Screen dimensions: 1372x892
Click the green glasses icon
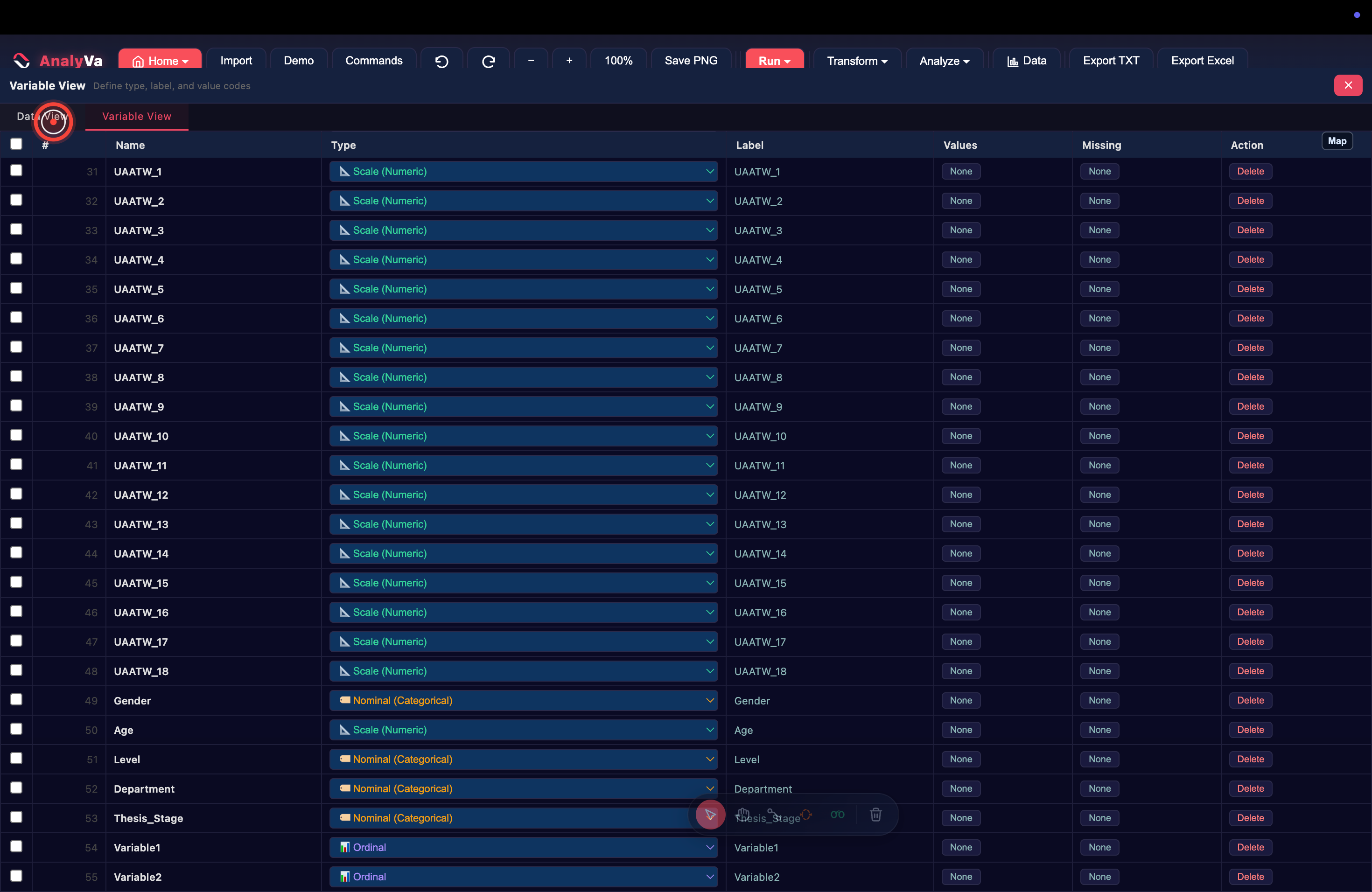pos(837,814)
